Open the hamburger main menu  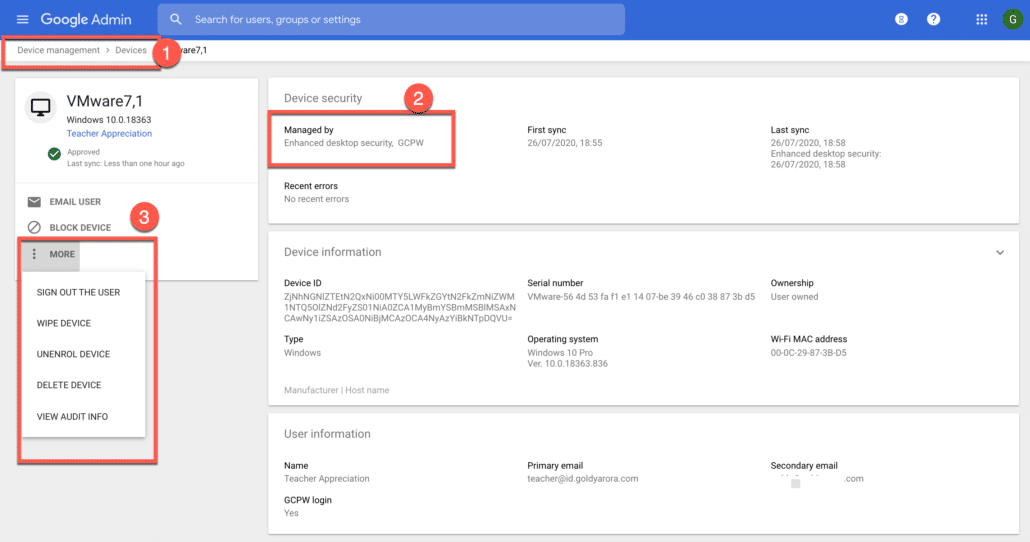pyautogui.click(x=22, y=19)
